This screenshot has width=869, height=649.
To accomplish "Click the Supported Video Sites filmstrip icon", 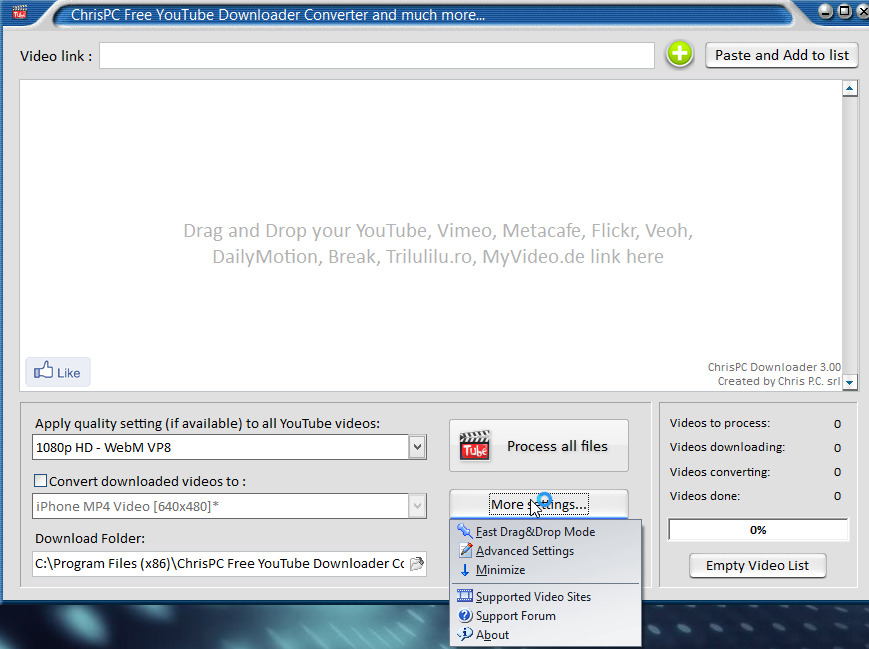I will coord(464,596).
